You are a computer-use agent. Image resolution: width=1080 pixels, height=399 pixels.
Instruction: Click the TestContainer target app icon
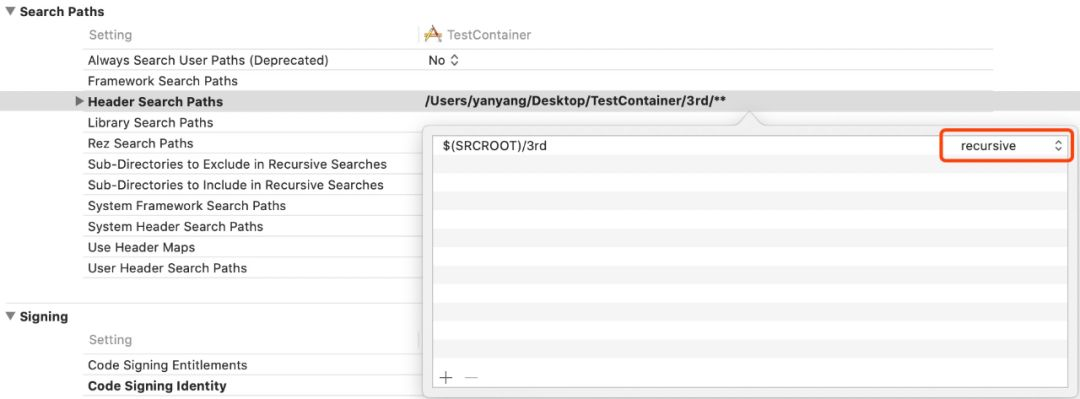click(x=433, y=34)
